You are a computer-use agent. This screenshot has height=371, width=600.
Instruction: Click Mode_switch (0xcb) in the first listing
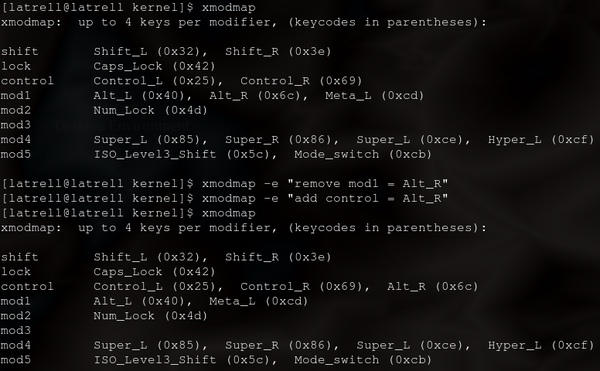click(x=363, y=154)
